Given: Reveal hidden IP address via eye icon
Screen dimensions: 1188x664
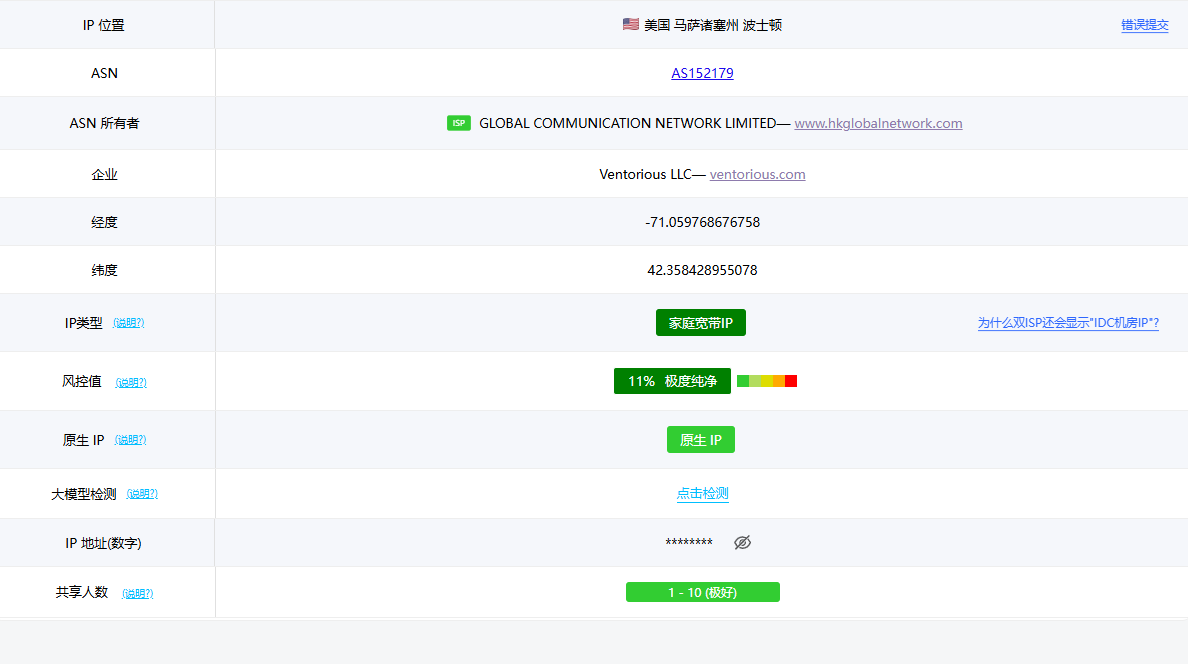Looking at the screenshot, I should tap(742, 542).
